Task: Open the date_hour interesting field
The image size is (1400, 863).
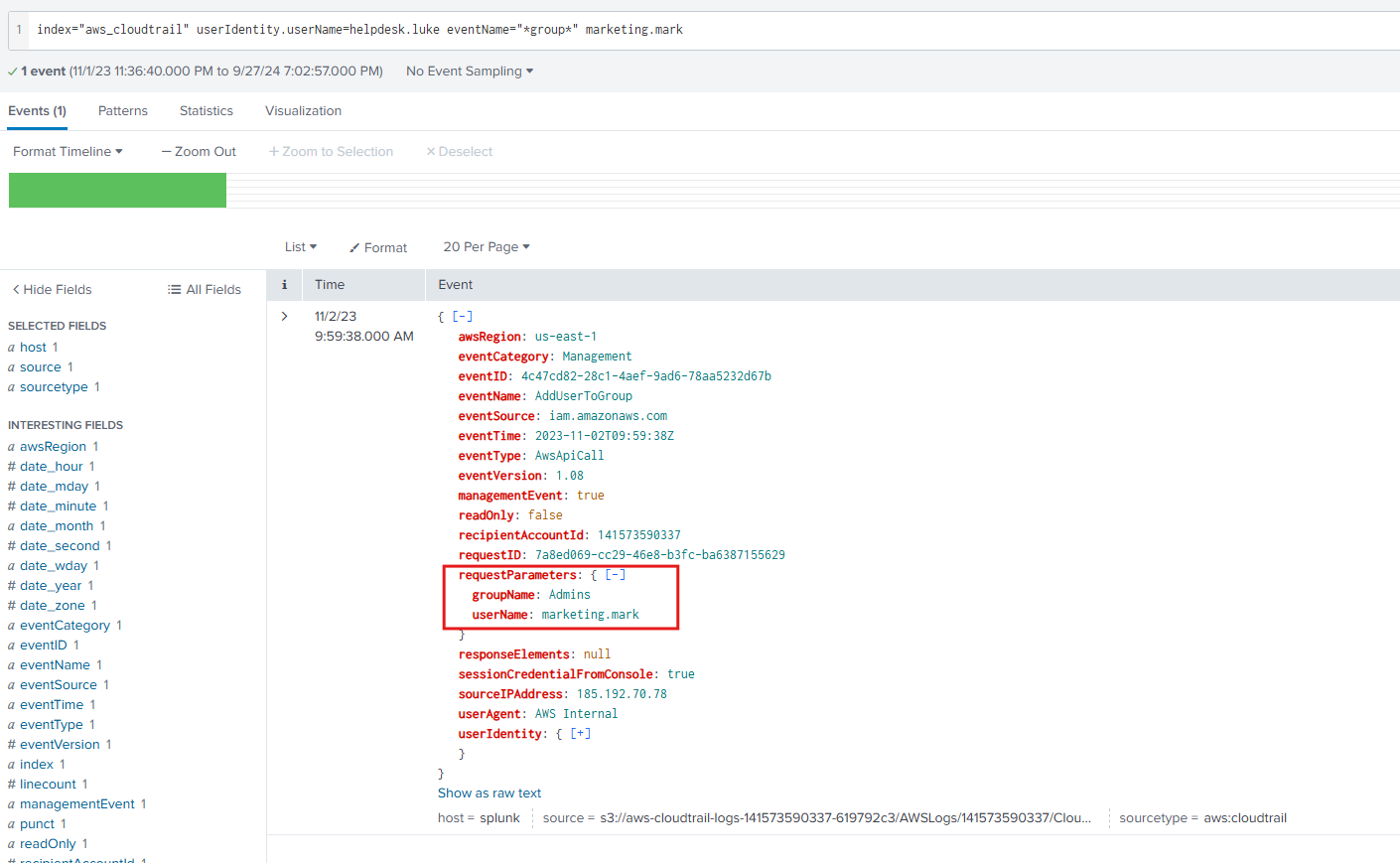Action: coord(51,467)
